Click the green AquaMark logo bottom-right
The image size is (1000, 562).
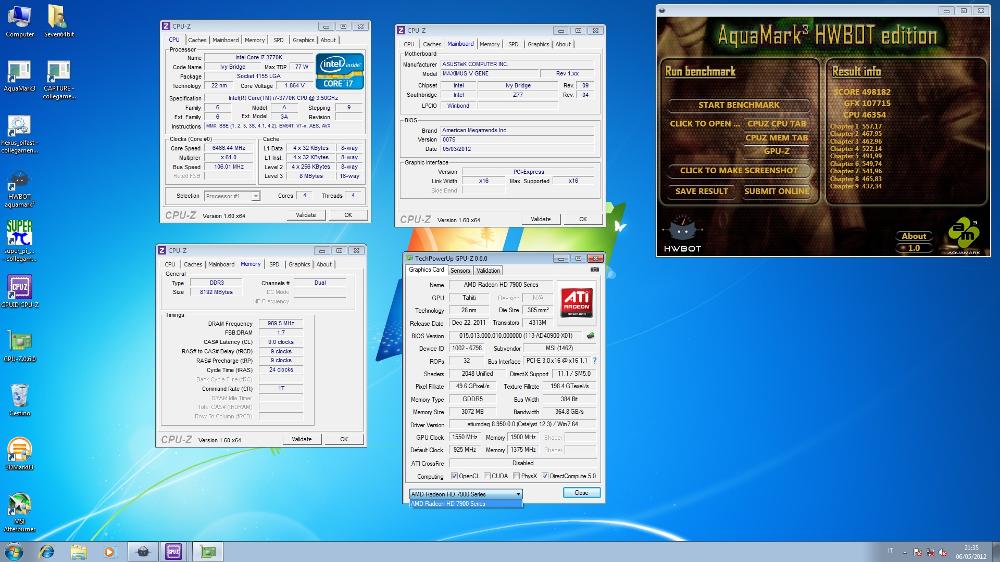tap(963, 235)
